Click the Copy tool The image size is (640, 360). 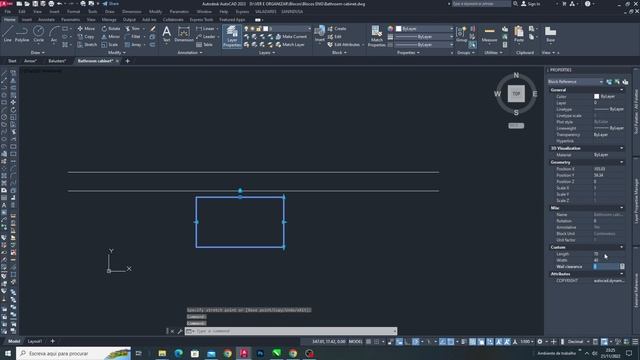pos(86,37)
